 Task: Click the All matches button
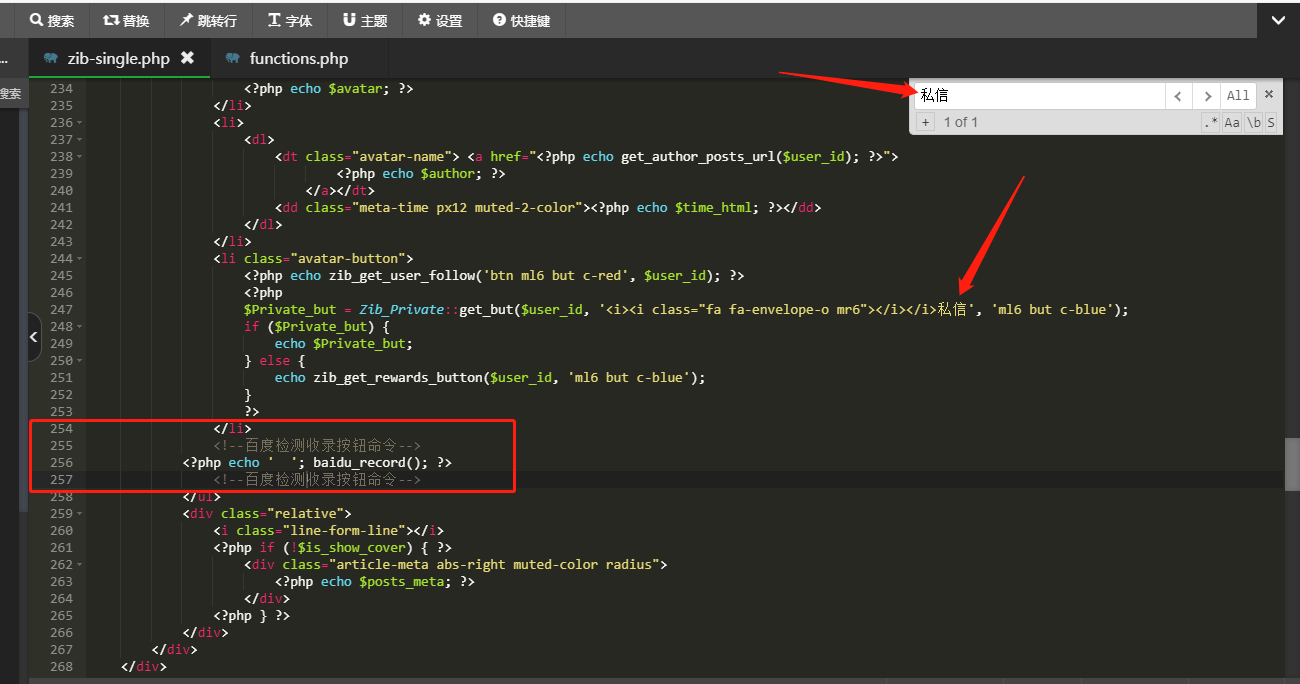pos(1238,95)
